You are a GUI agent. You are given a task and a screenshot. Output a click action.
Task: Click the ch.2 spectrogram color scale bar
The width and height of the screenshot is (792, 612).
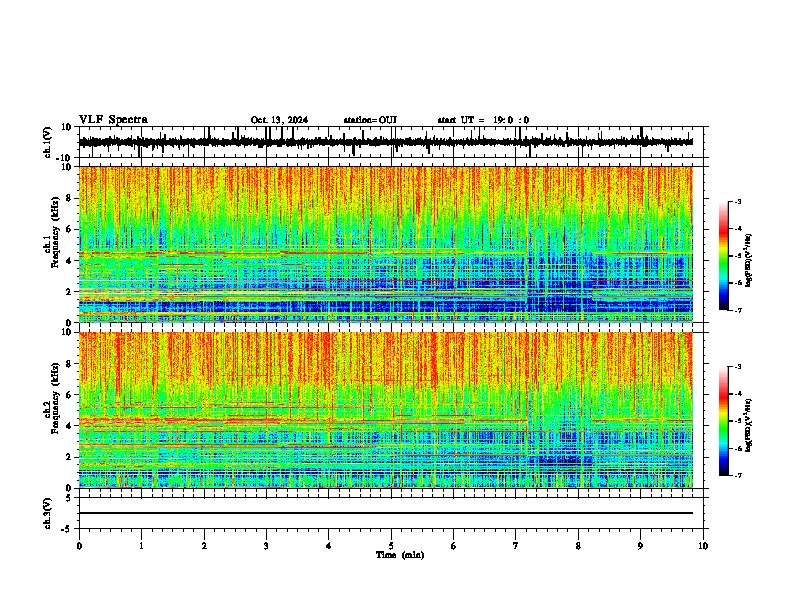pos(724,421)
